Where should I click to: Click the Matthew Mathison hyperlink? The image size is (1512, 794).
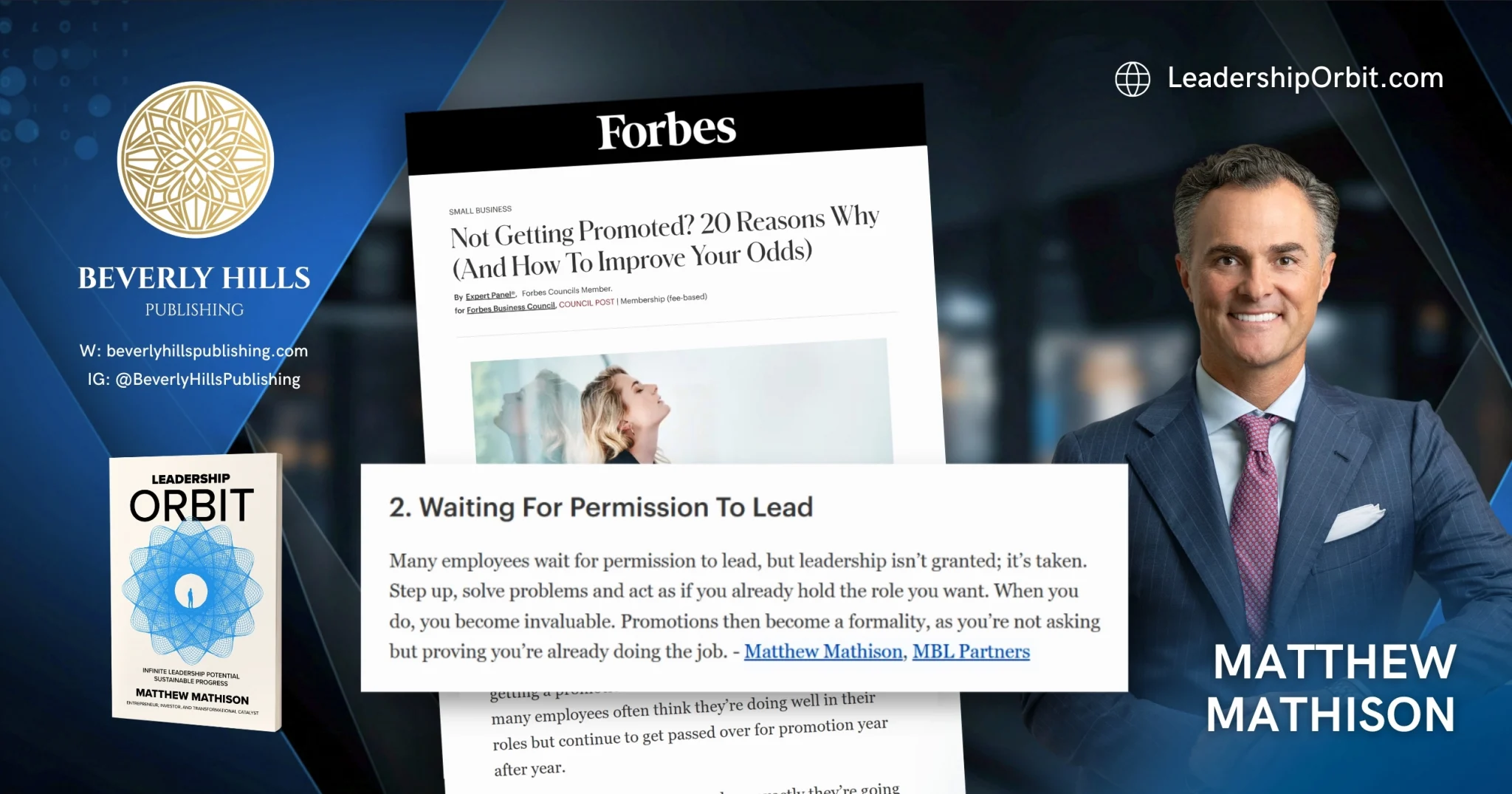823,651
